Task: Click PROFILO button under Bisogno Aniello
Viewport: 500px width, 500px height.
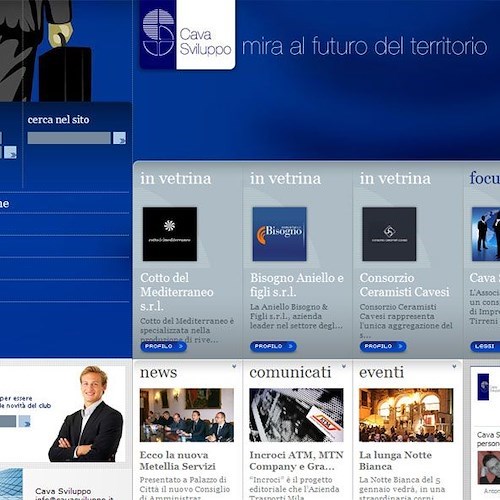Action: click(x=273, y=346)
